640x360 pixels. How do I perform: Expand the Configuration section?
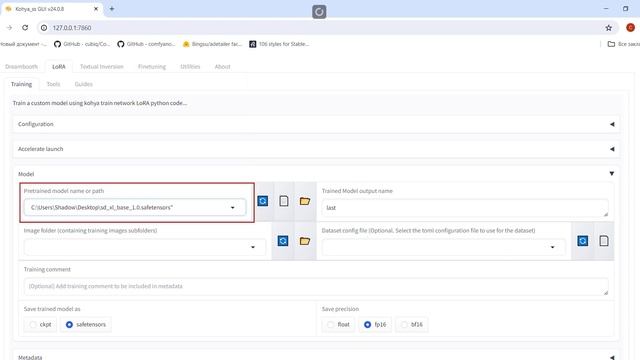316,124
